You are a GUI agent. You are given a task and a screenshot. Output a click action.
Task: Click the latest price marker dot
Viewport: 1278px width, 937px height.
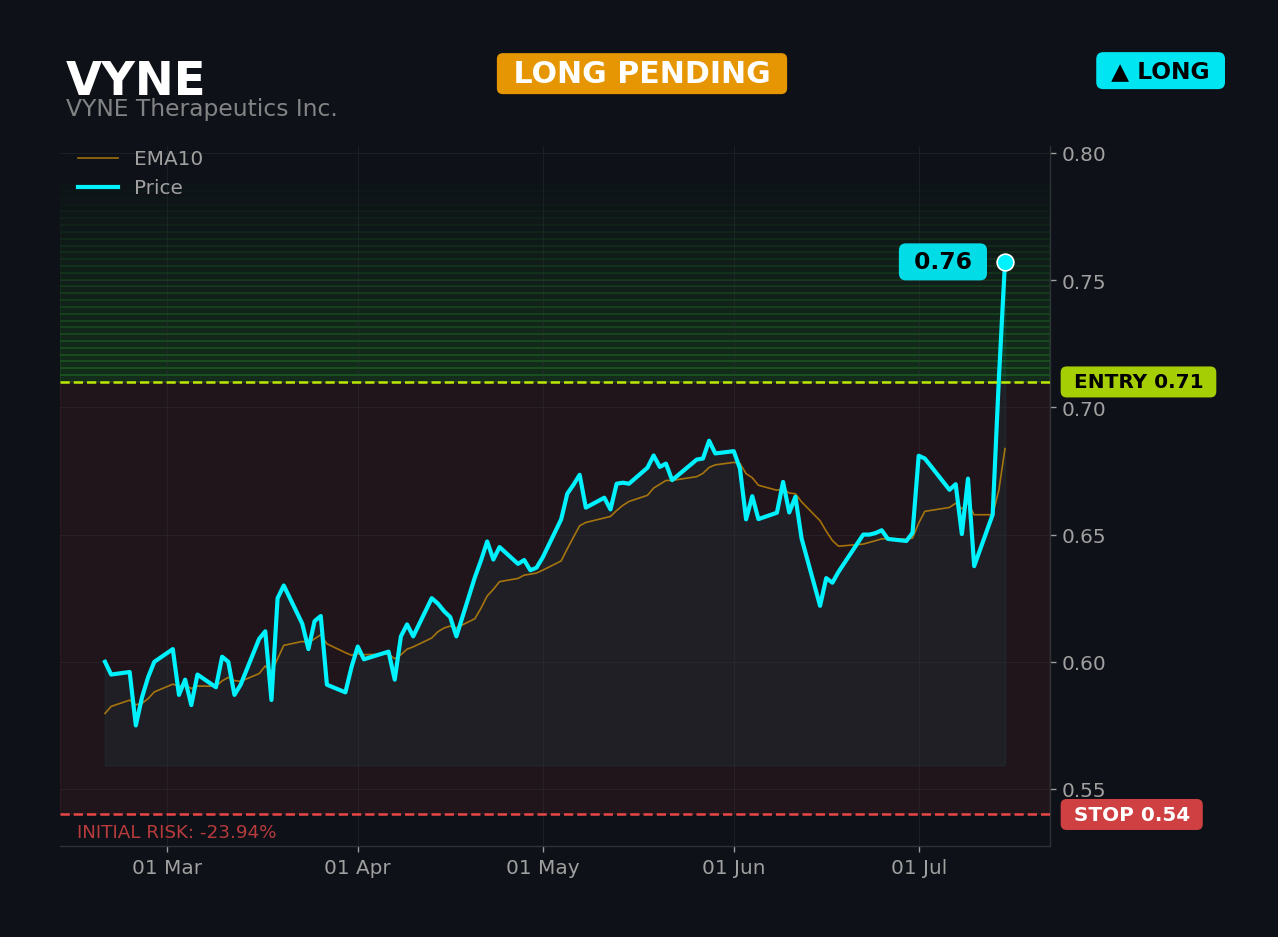(1005, 262)
